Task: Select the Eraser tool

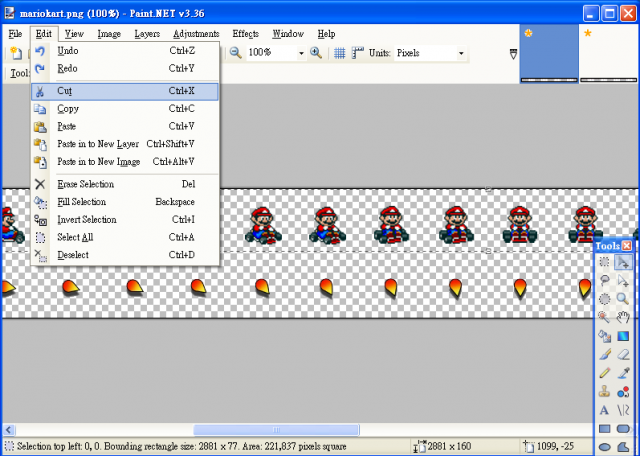Action: [x=623, y=354]
